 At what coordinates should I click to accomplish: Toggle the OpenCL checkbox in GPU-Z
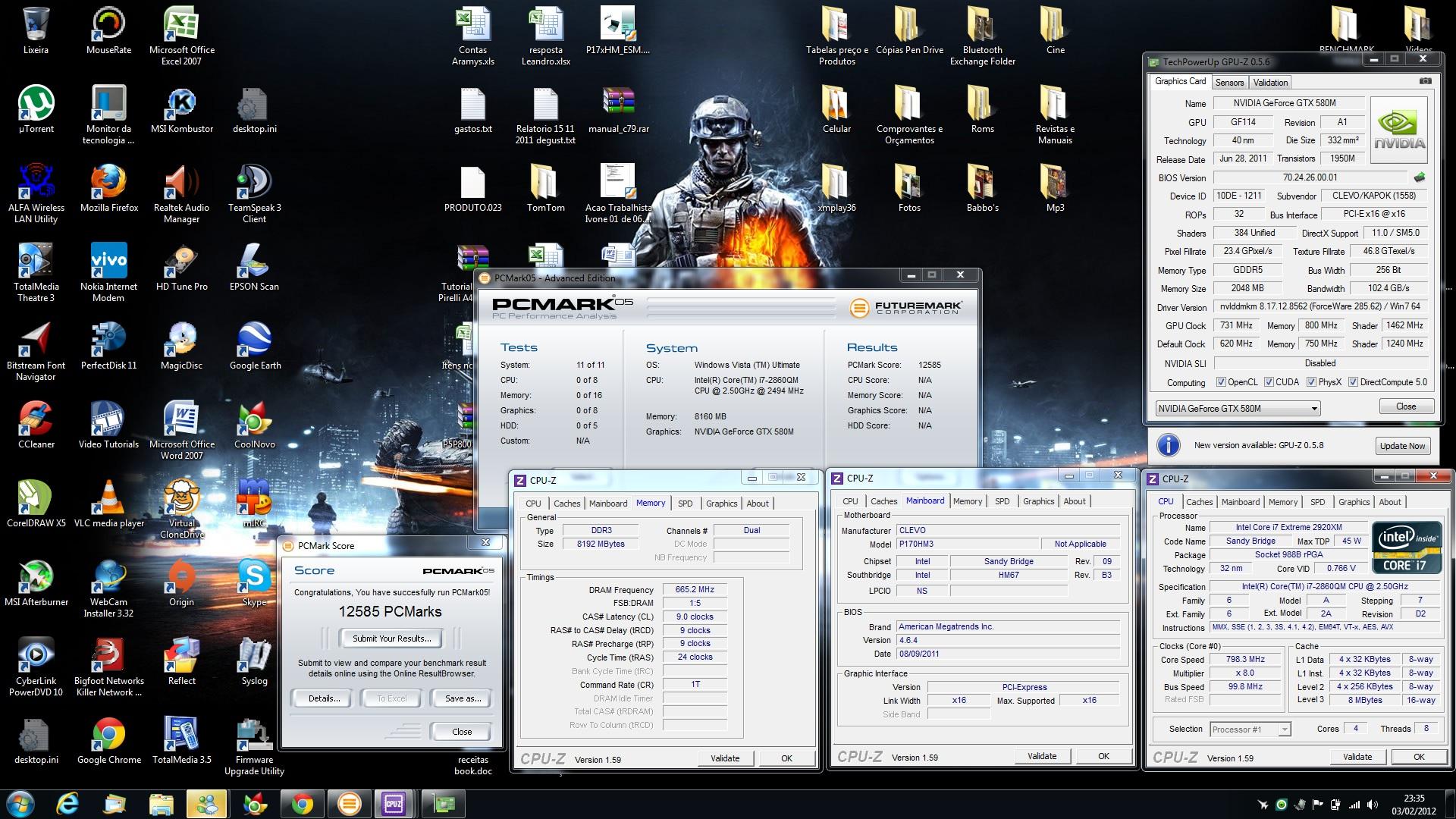coord(1221,382)
